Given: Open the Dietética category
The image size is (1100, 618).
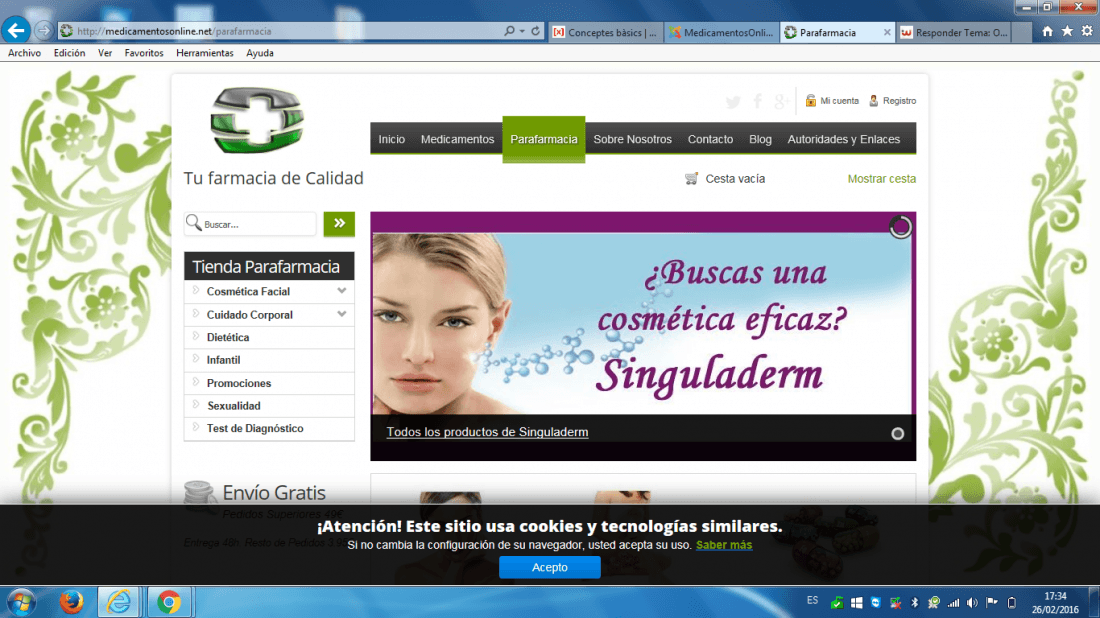Looking at the screenshot, I should point(227,337).
